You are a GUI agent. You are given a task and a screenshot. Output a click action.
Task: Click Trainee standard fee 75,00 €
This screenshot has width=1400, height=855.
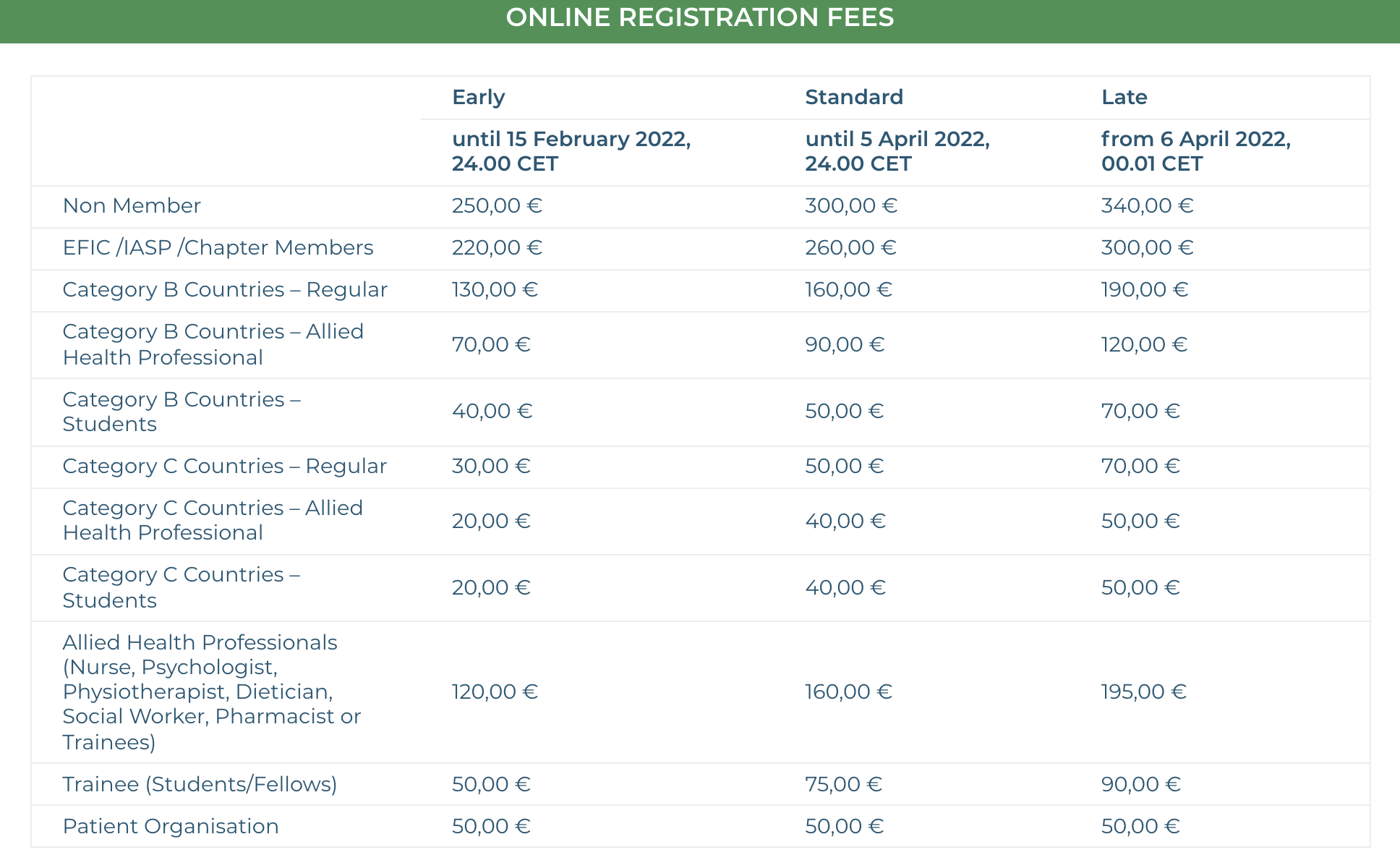point(843,784)
